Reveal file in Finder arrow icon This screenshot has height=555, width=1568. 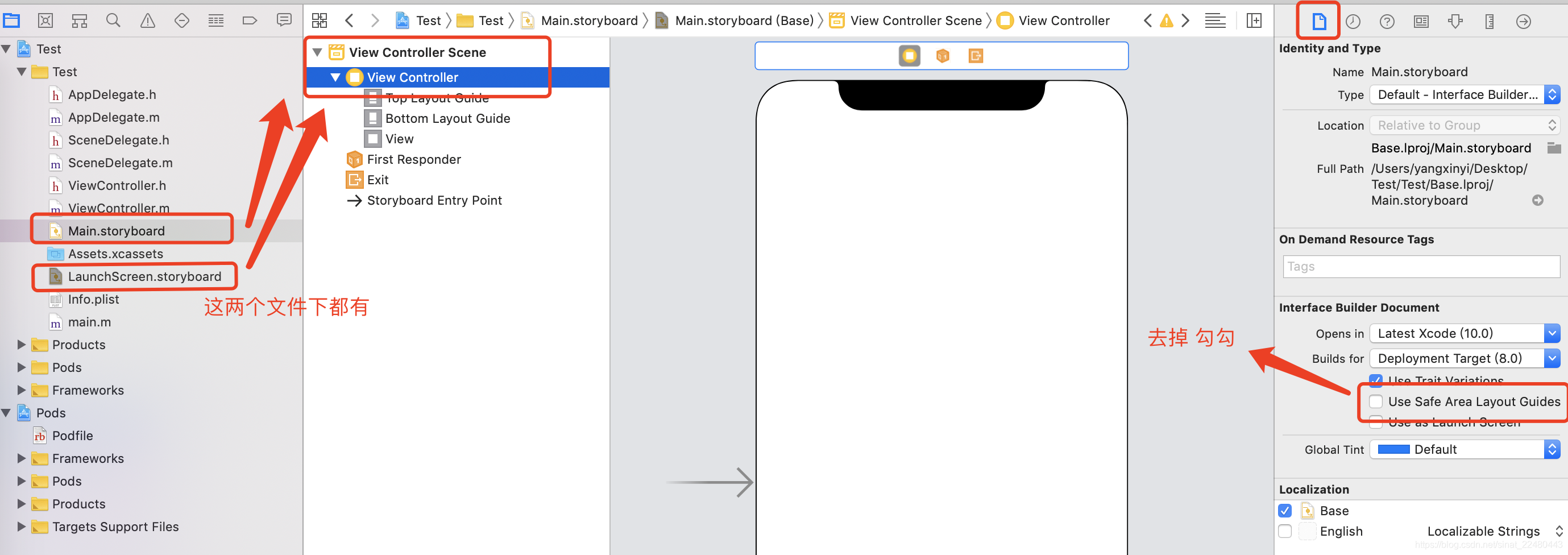tap(1537, 200)
